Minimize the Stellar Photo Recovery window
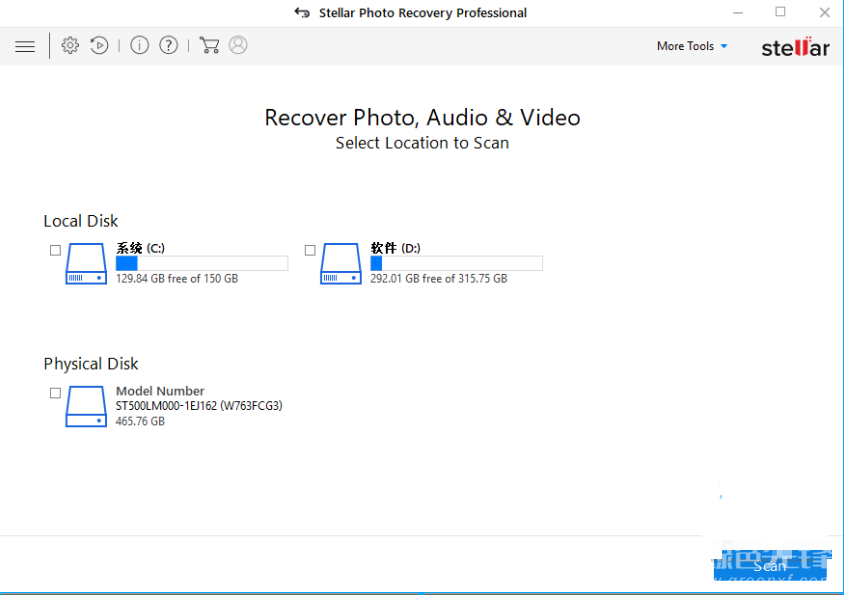The width and height of the screenshot is (844, 595). coord(738,12)
